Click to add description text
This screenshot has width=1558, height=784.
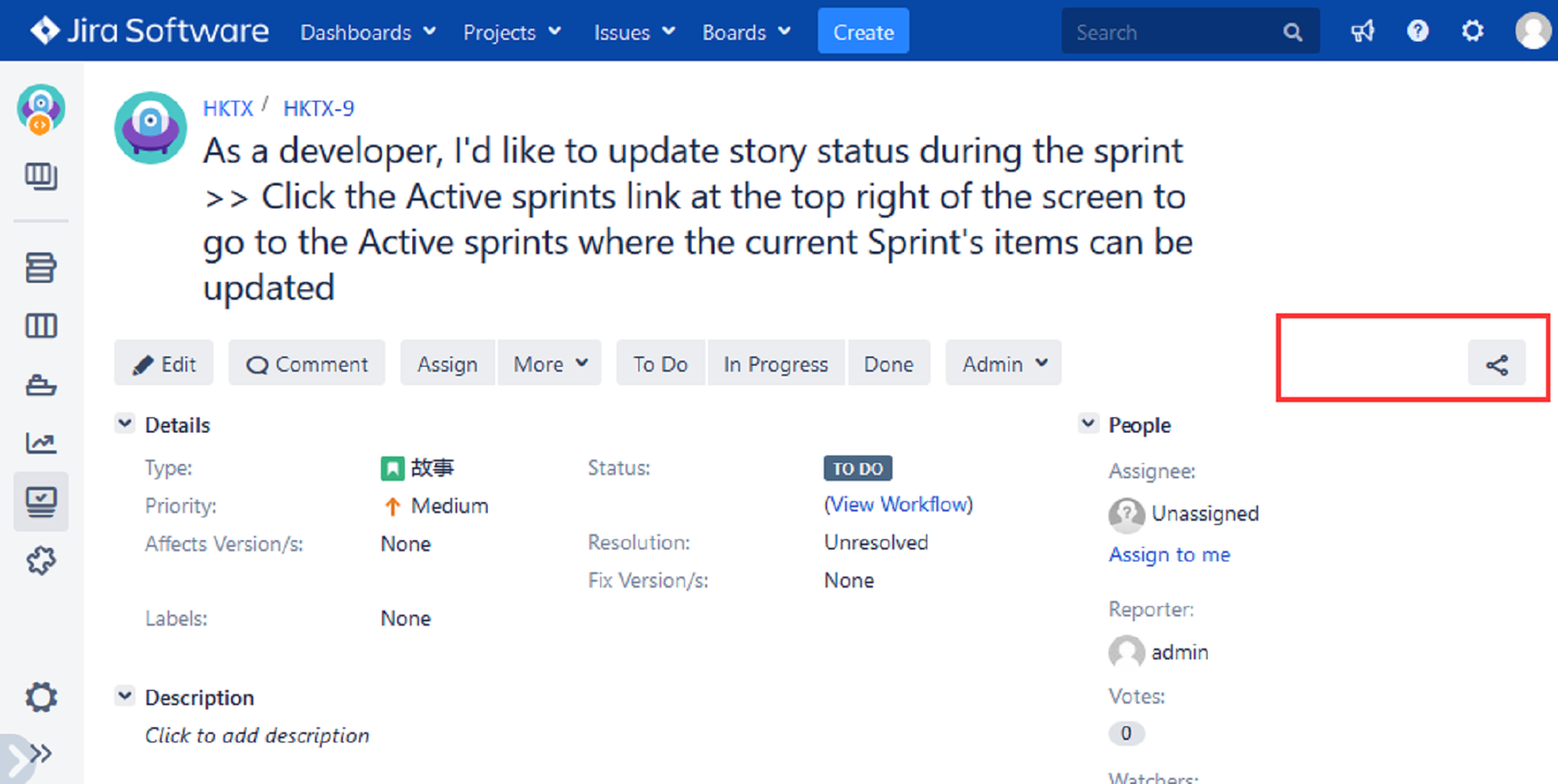pos(257,736)
